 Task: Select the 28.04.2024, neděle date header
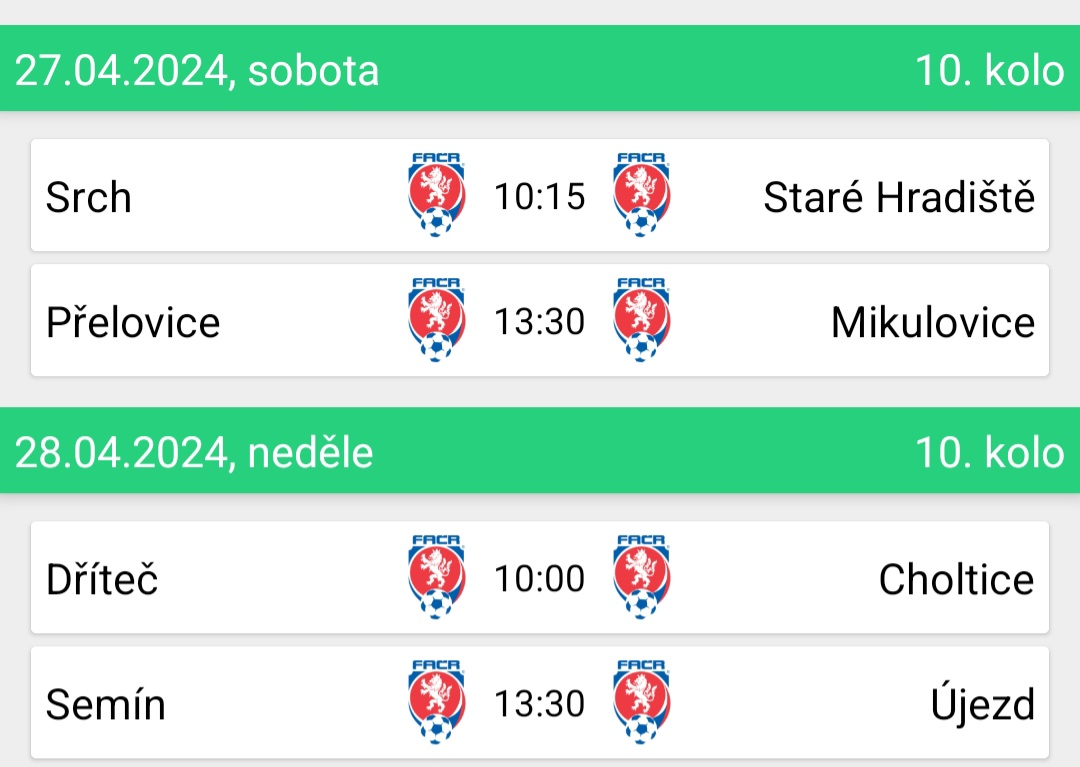[x=194, y=452]
